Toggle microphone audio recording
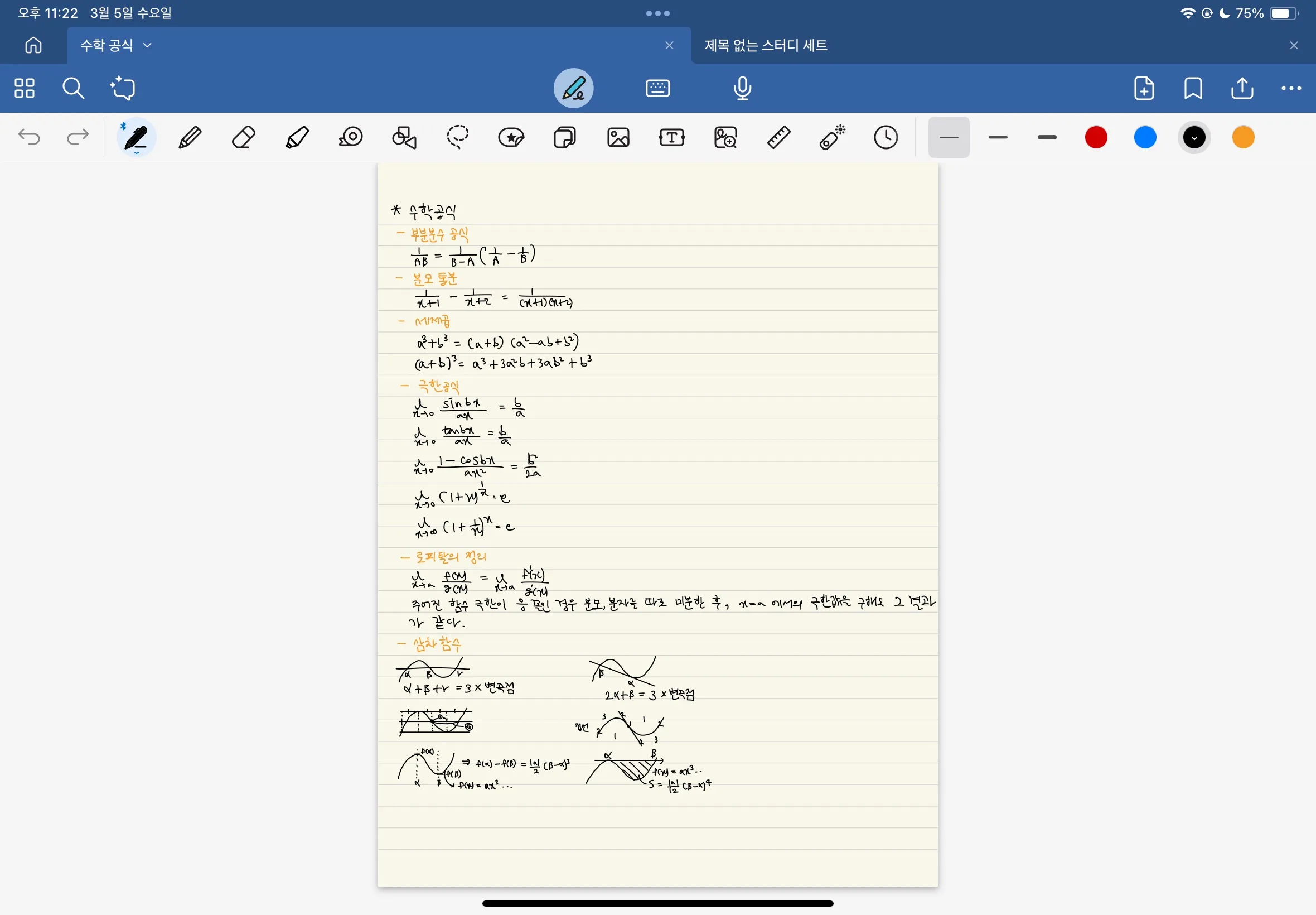1316x915 pixels. [x=742, y=88]
